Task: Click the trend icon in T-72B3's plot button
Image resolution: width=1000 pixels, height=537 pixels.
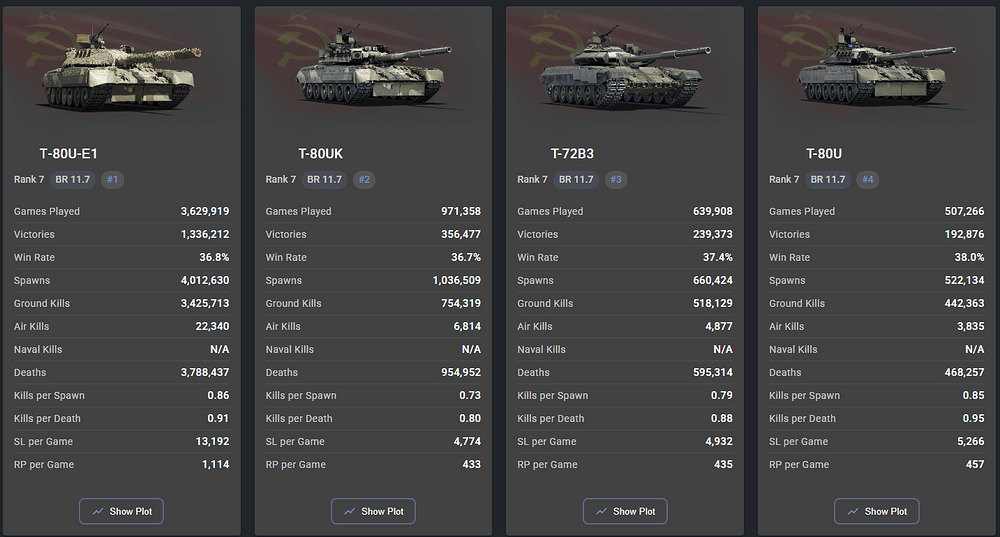Action: coord(601,511)
